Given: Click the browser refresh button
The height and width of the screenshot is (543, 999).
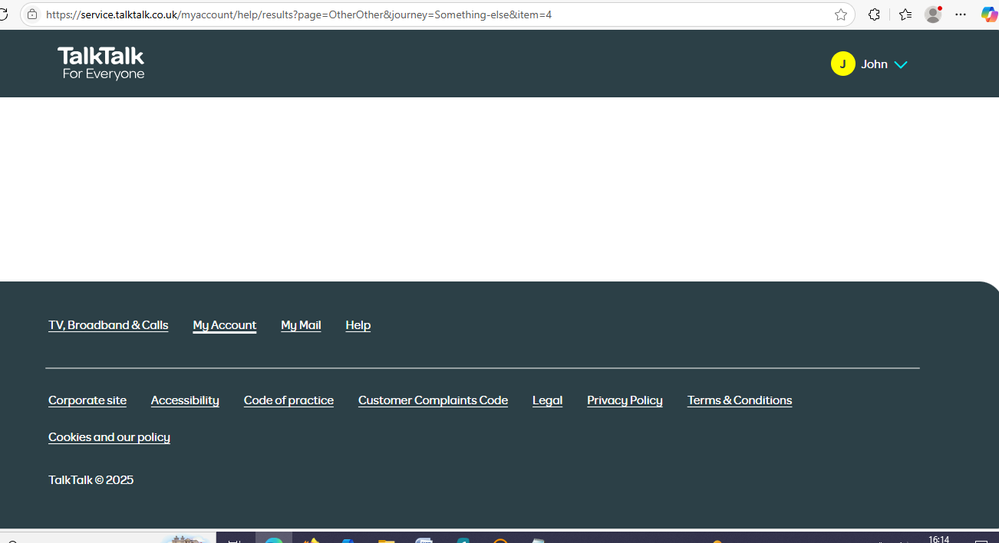Looking at the screenshot, I should 3,14.
